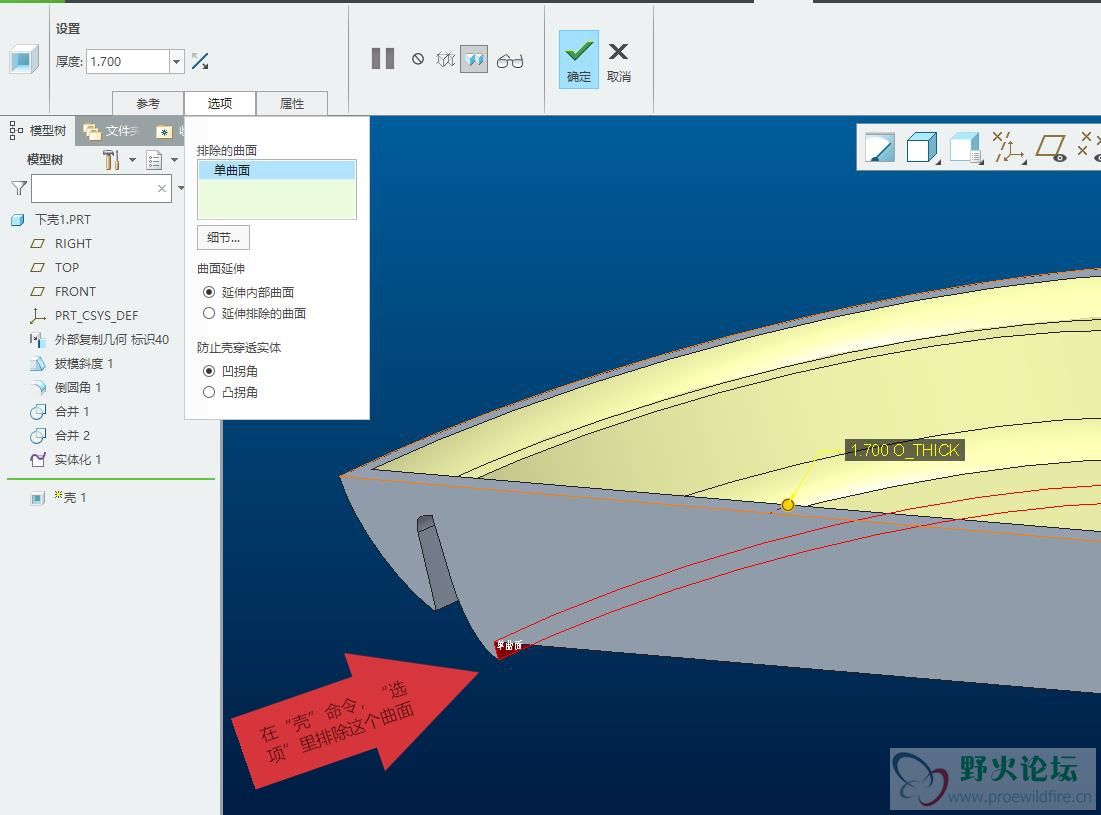Select 外部复制几何 标识40 feature

pos(112,340)
